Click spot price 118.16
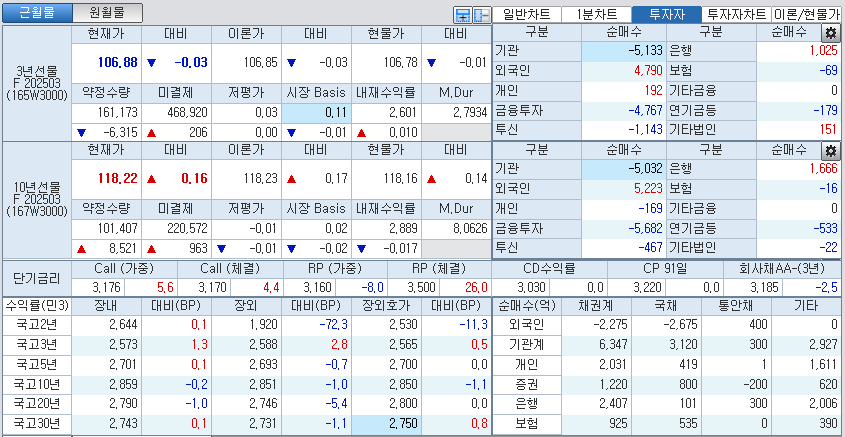This screenshot has height=437, width=845. pyautogui.click(x=400, y=179)
